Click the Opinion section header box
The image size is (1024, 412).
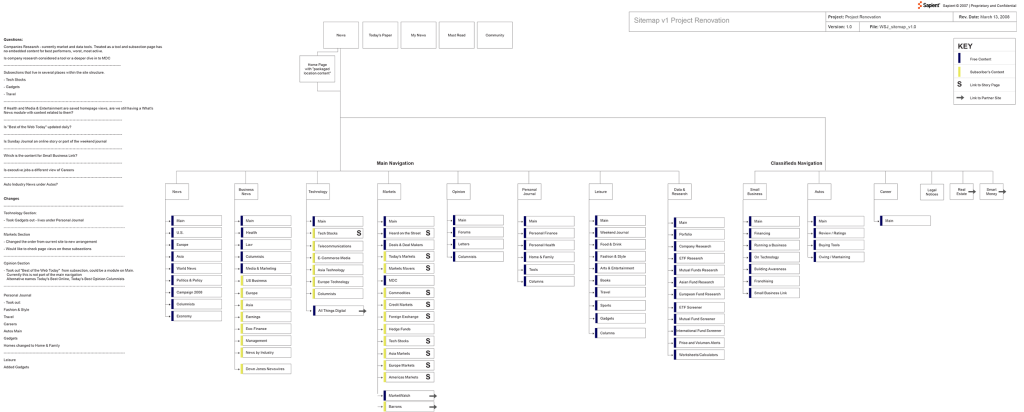[458, 192]
